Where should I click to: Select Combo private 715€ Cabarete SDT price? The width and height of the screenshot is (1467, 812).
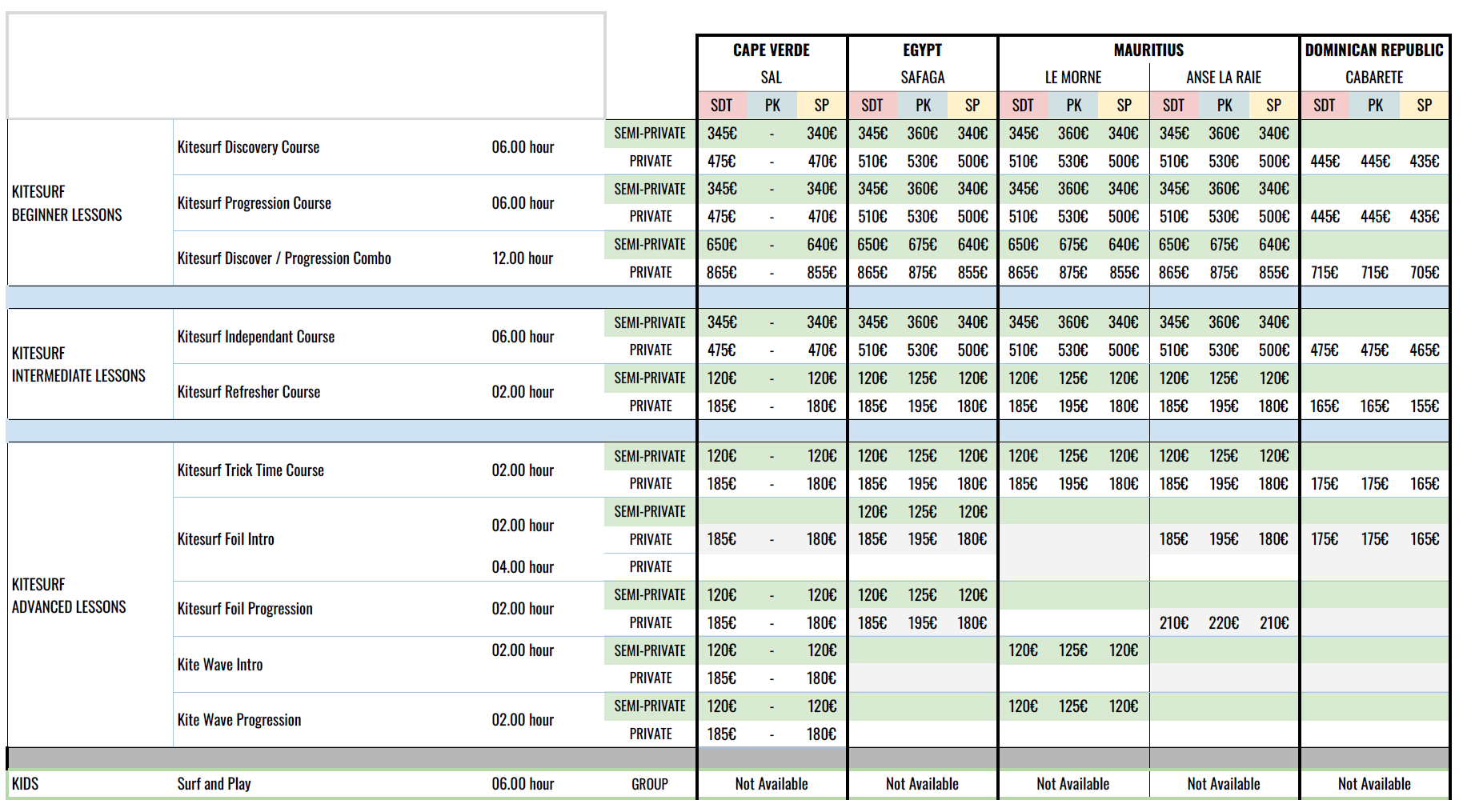coord(1325,273)
